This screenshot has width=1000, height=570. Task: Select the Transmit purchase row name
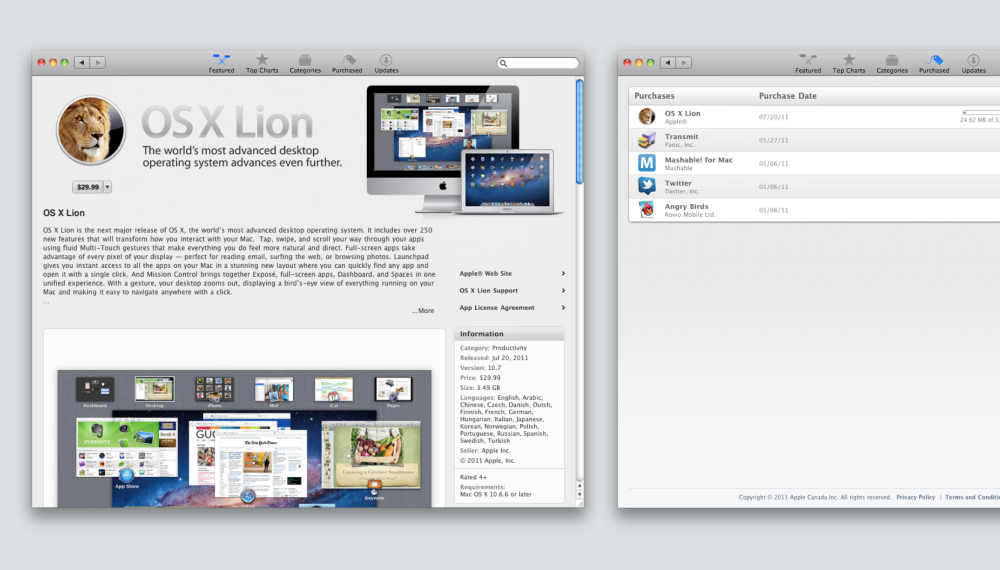pos(681,136)
